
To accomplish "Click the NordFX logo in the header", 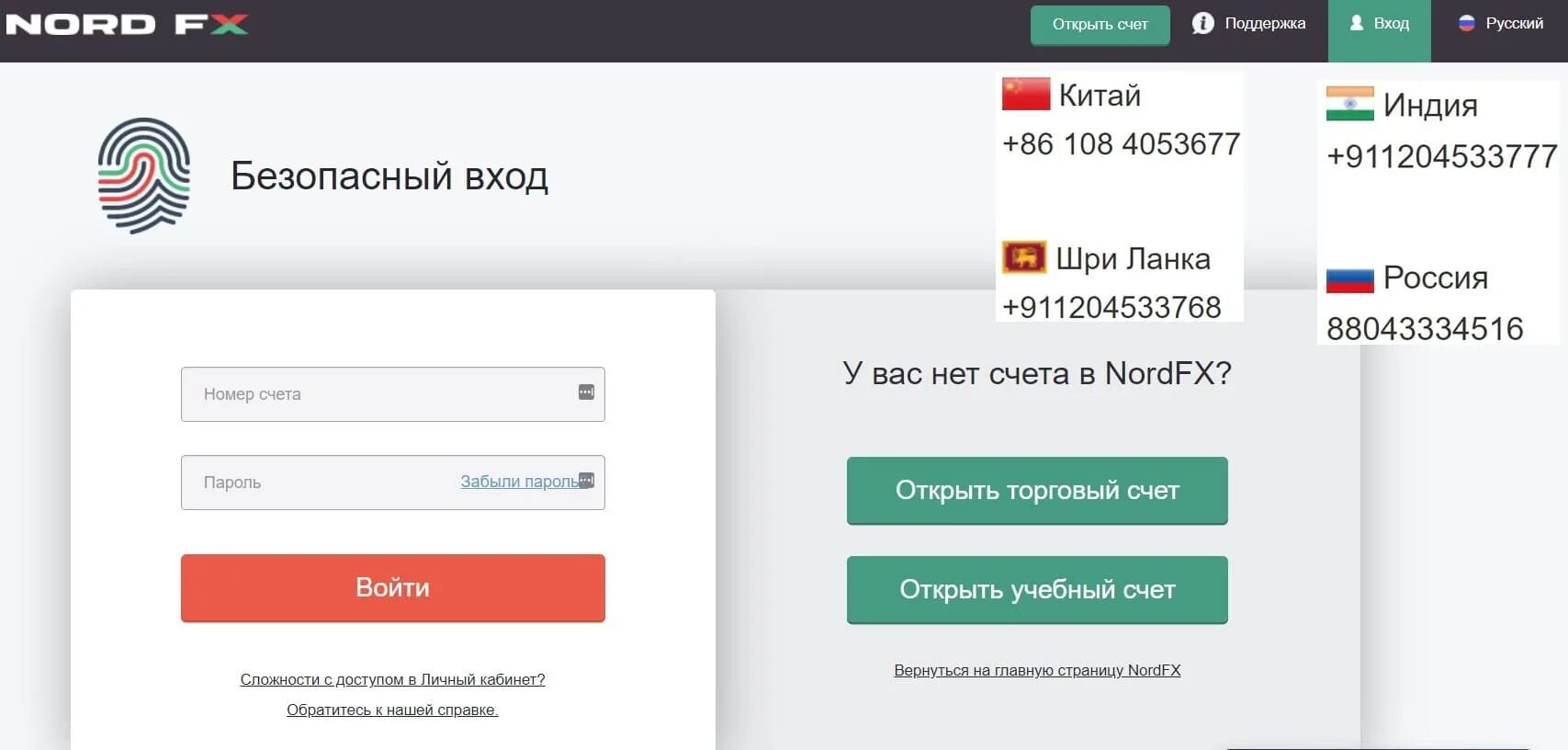I will pos(127,24).
